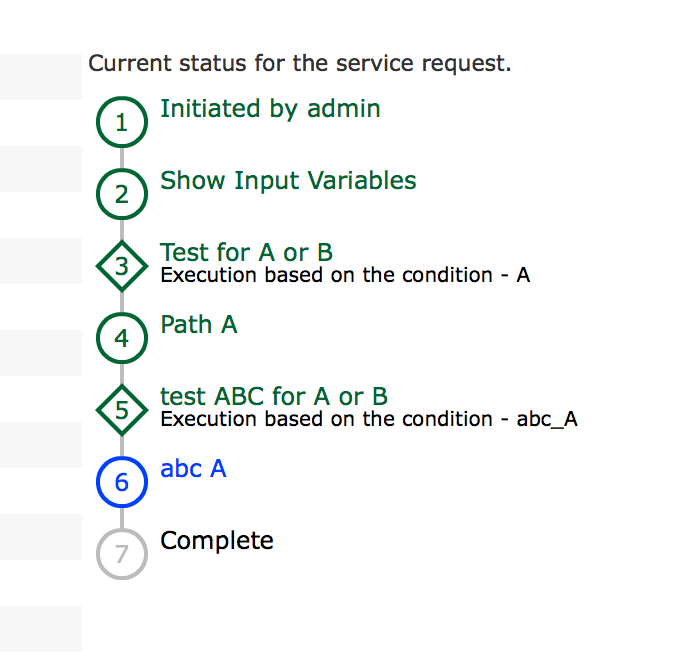The width and height of the screenshot is (676, 670).
Task: Select the Path A step label
Action: pos(199,324)
